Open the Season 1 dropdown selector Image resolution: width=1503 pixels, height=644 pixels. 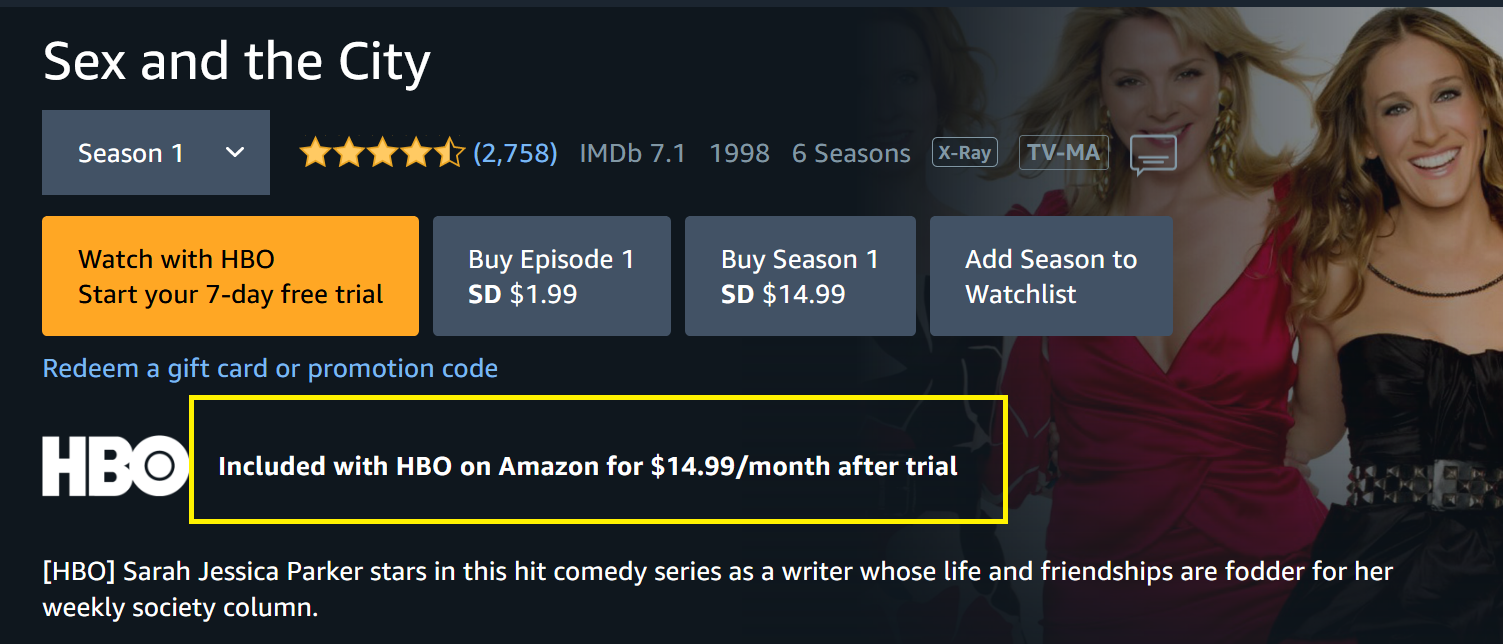pos(156,153)
